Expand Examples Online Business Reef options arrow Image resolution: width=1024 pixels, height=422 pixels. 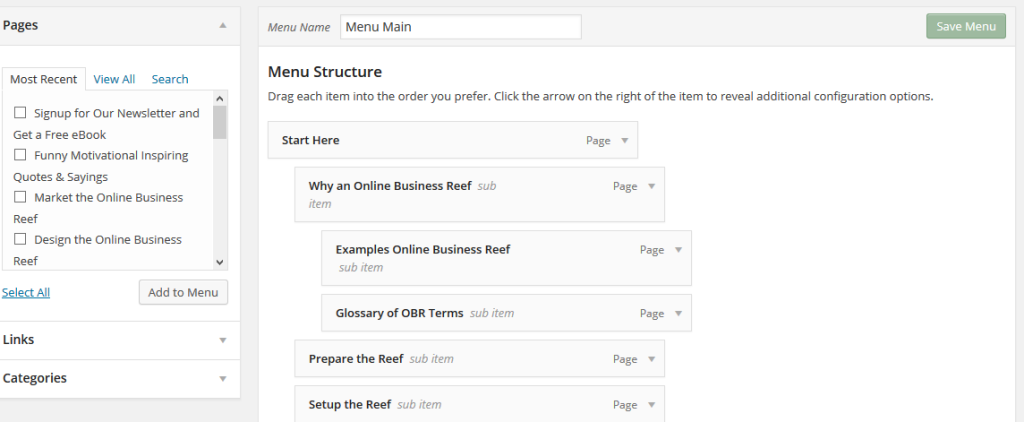(678, 250)
